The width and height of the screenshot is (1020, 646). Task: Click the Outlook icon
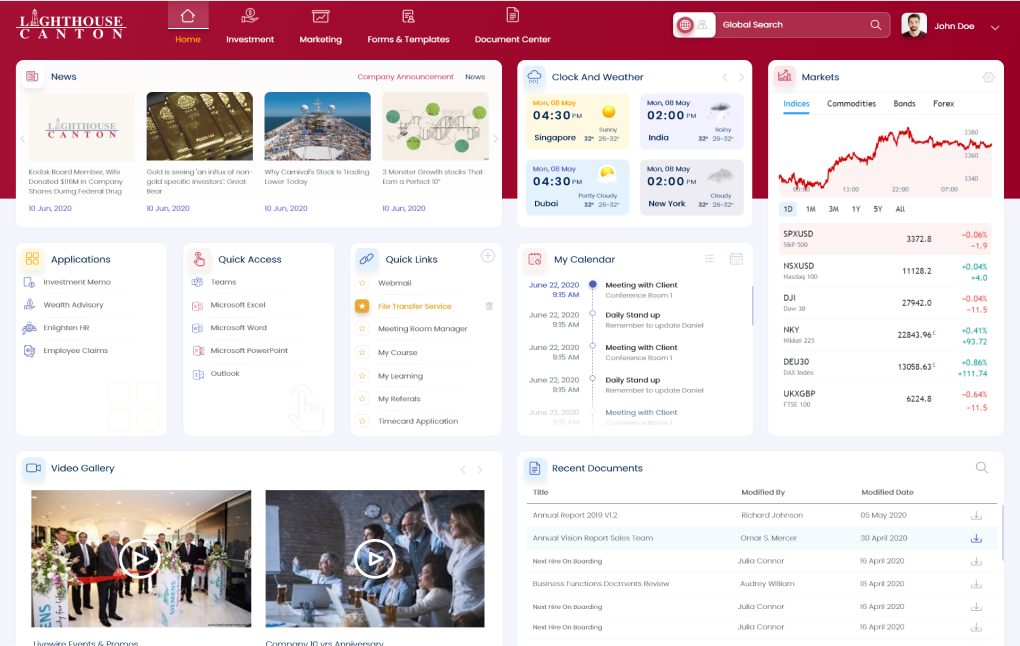point(198,374)
